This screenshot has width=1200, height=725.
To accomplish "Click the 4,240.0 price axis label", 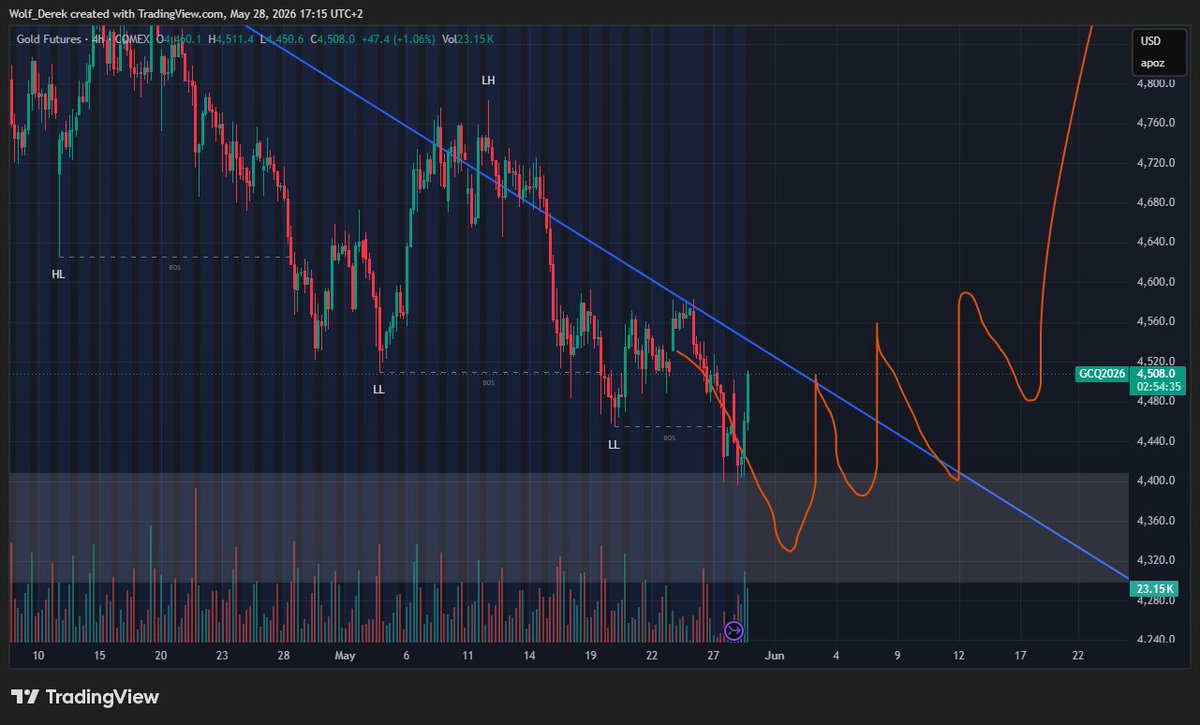I will coord(1156,640).
